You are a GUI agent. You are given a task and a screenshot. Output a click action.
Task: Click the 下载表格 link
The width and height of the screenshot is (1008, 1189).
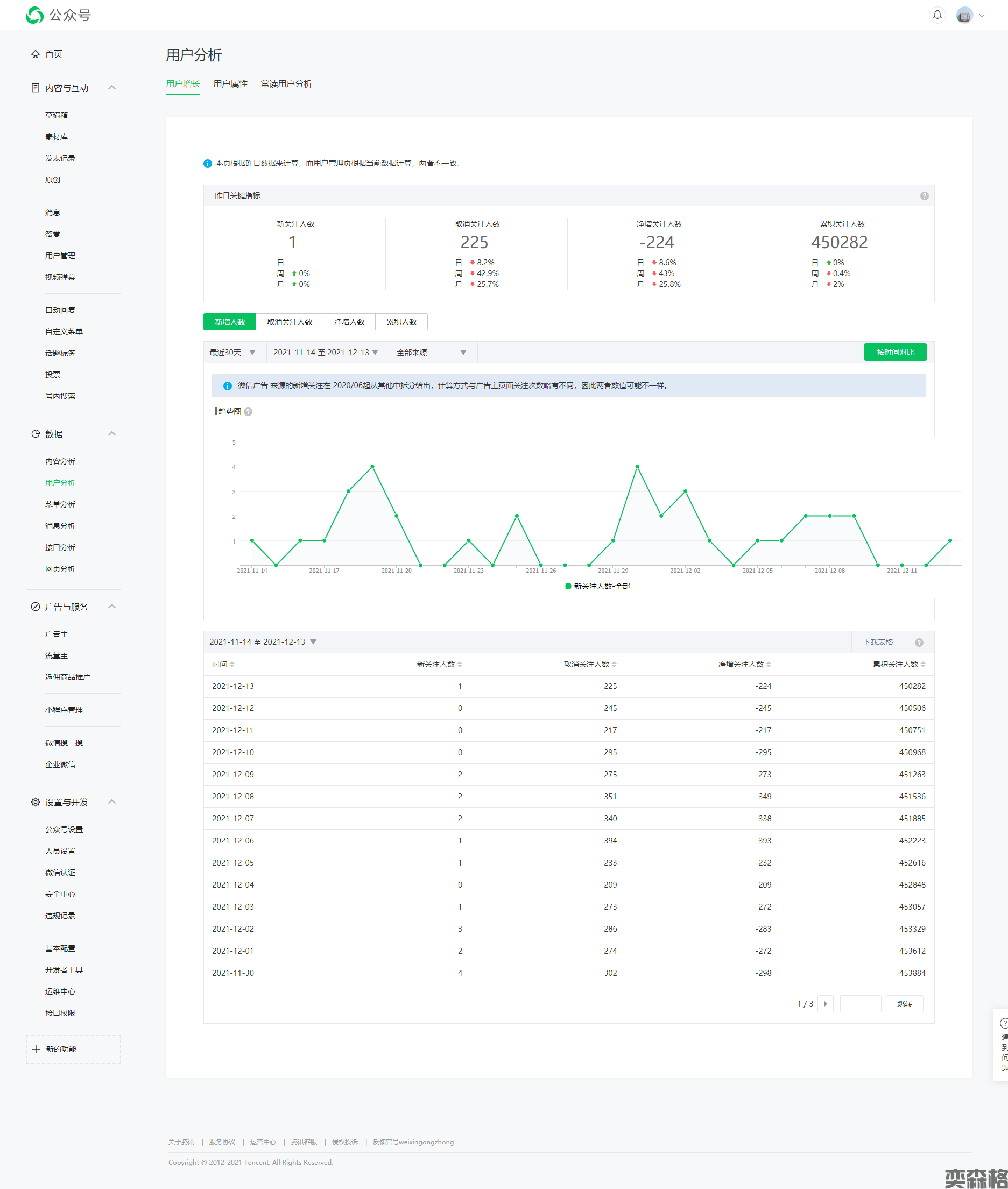(x=877, y=642)
